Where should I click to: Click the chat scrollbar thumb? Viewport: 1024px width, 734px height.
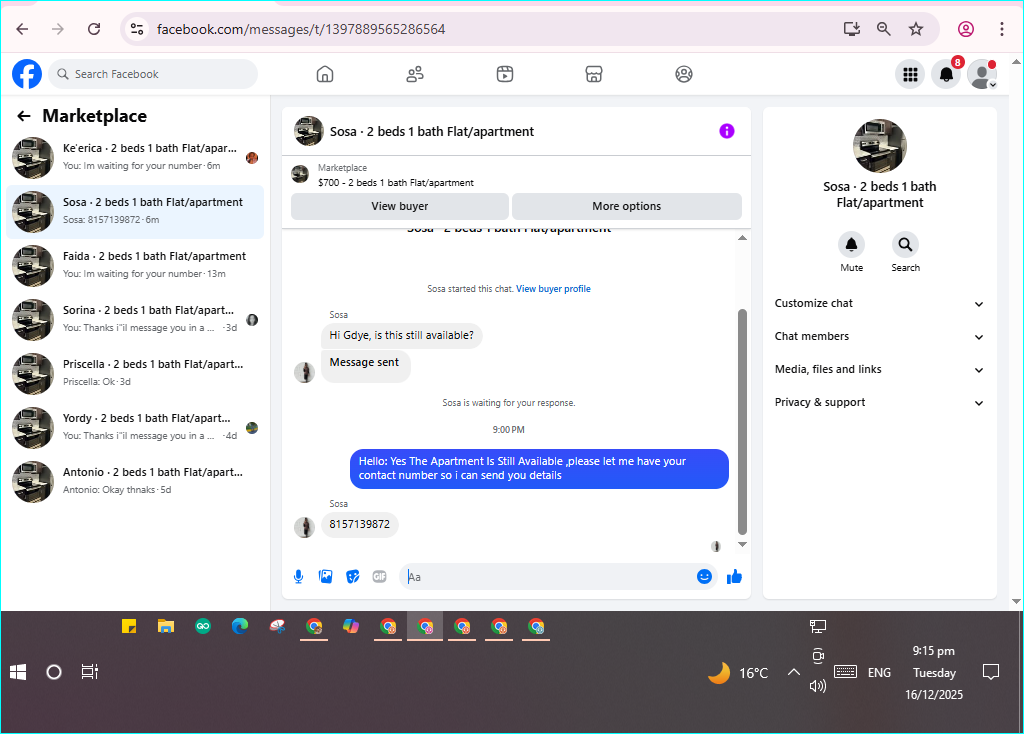[742, 422]
